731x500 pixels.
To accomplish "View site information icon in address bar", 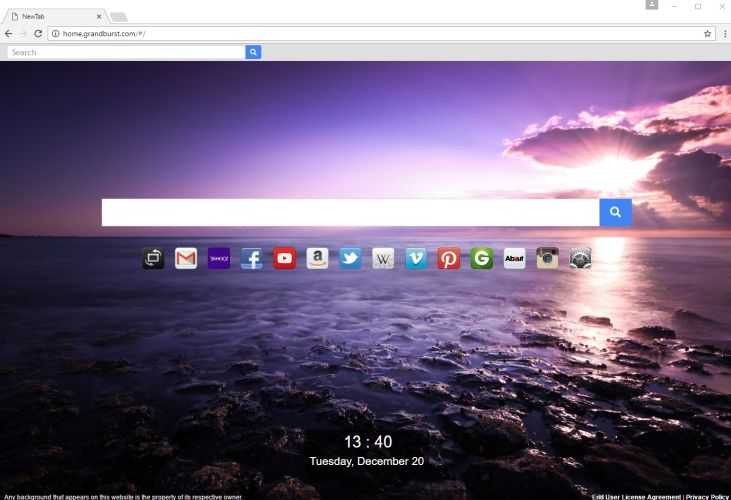I will (55, 34).
